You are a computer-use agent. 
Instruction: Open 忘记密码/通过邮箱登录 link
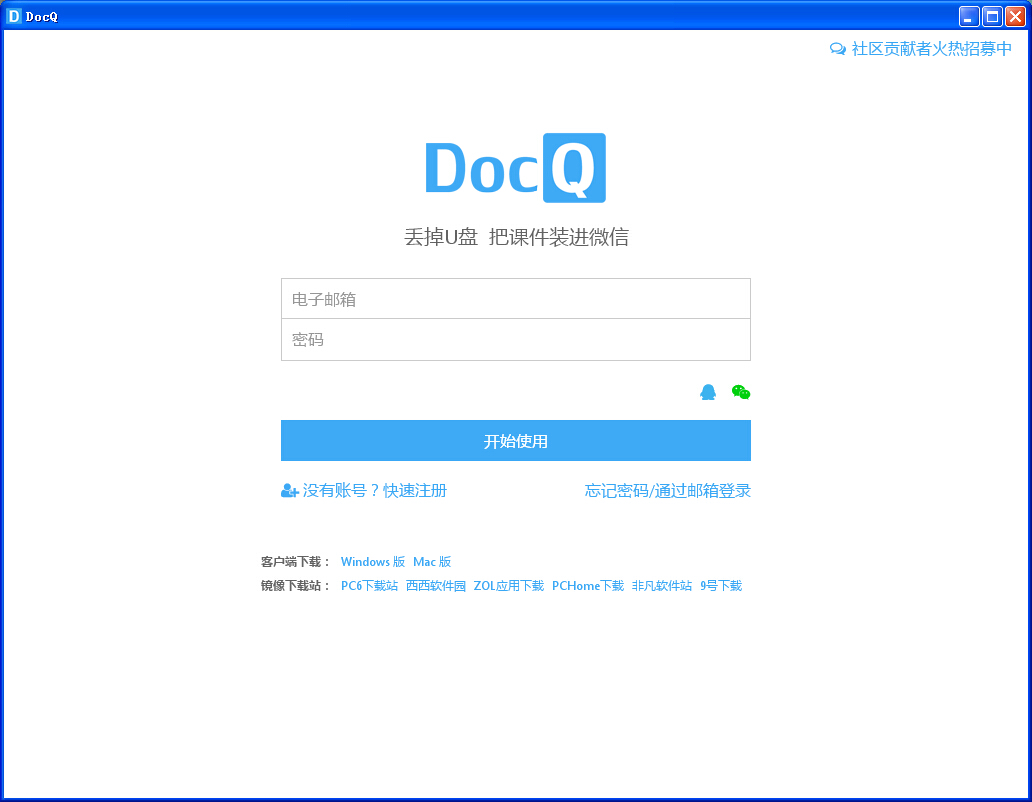point(667,491)
